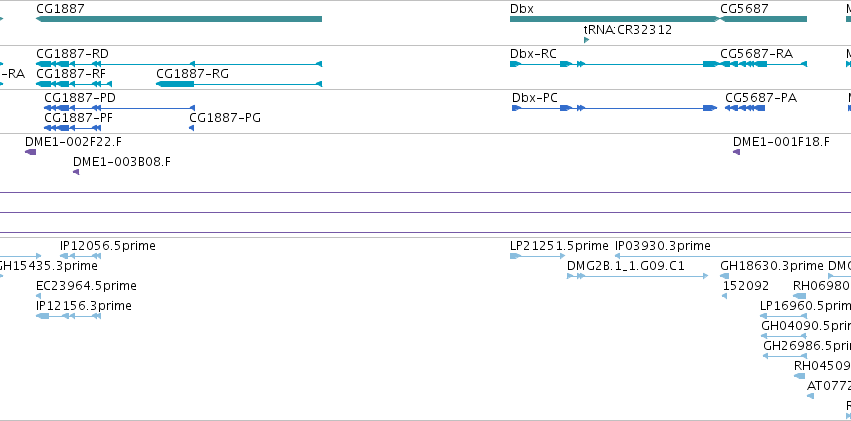Click the IP12156.3prime EST feature
This screenshot has height=421, width=851.
click(68, 316)
